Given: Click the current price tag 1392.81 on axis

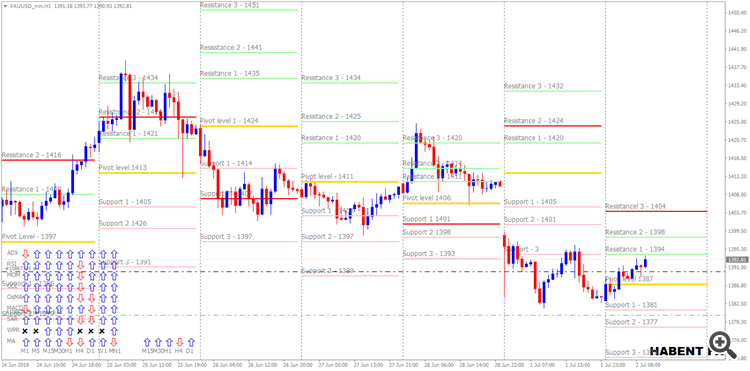Looking at the screenshot, I should pos(737,260).
